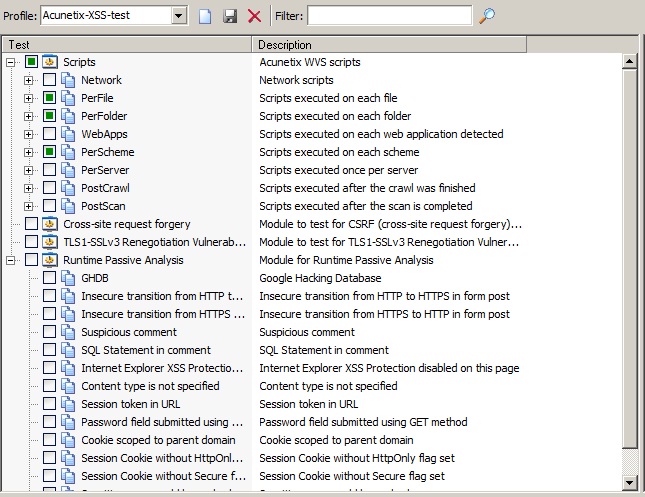645x497 pixels.
Task: Click the Session token in URL file icon
Action: [x=68, y=404]
